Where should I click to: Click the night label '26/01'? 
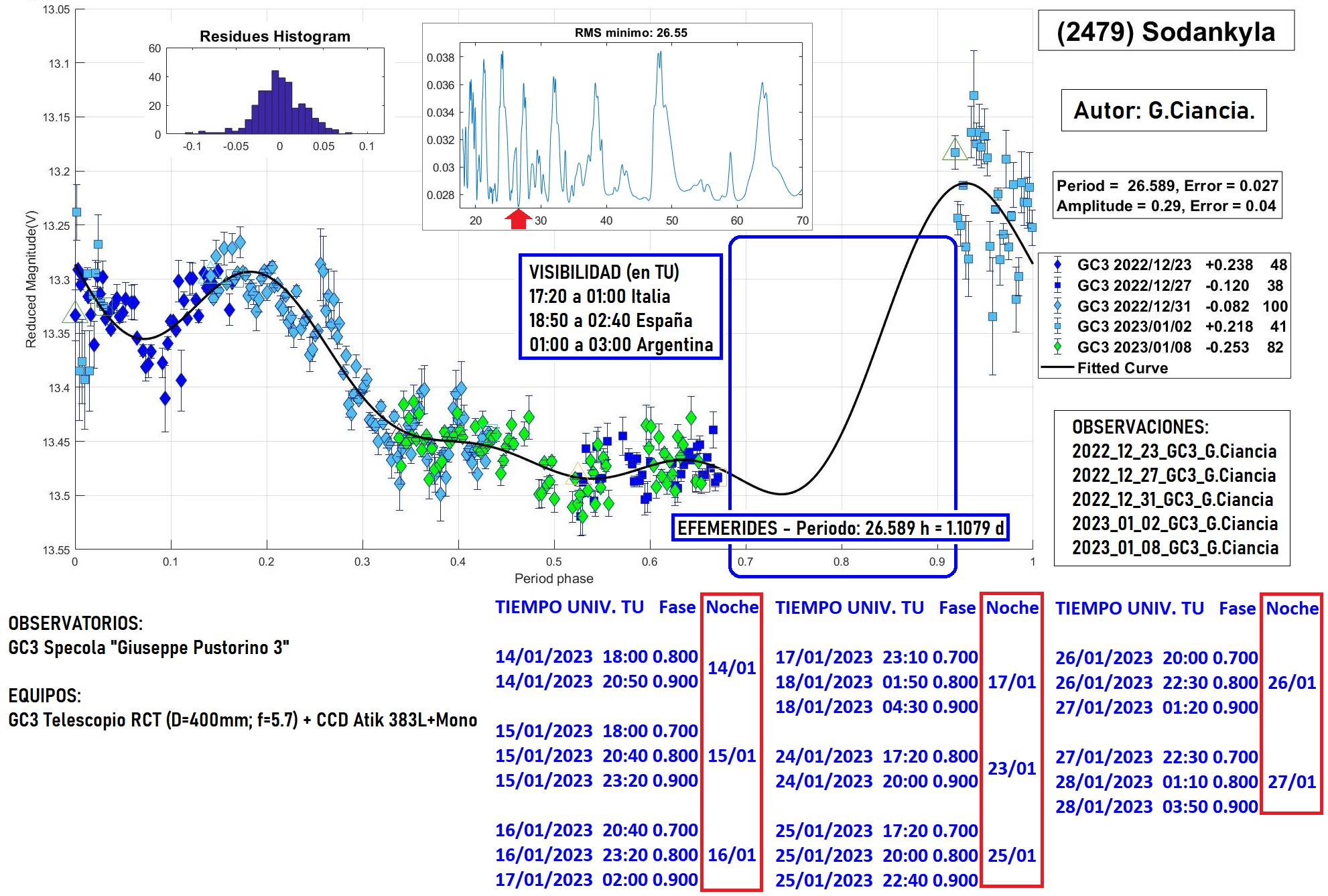1292,683
